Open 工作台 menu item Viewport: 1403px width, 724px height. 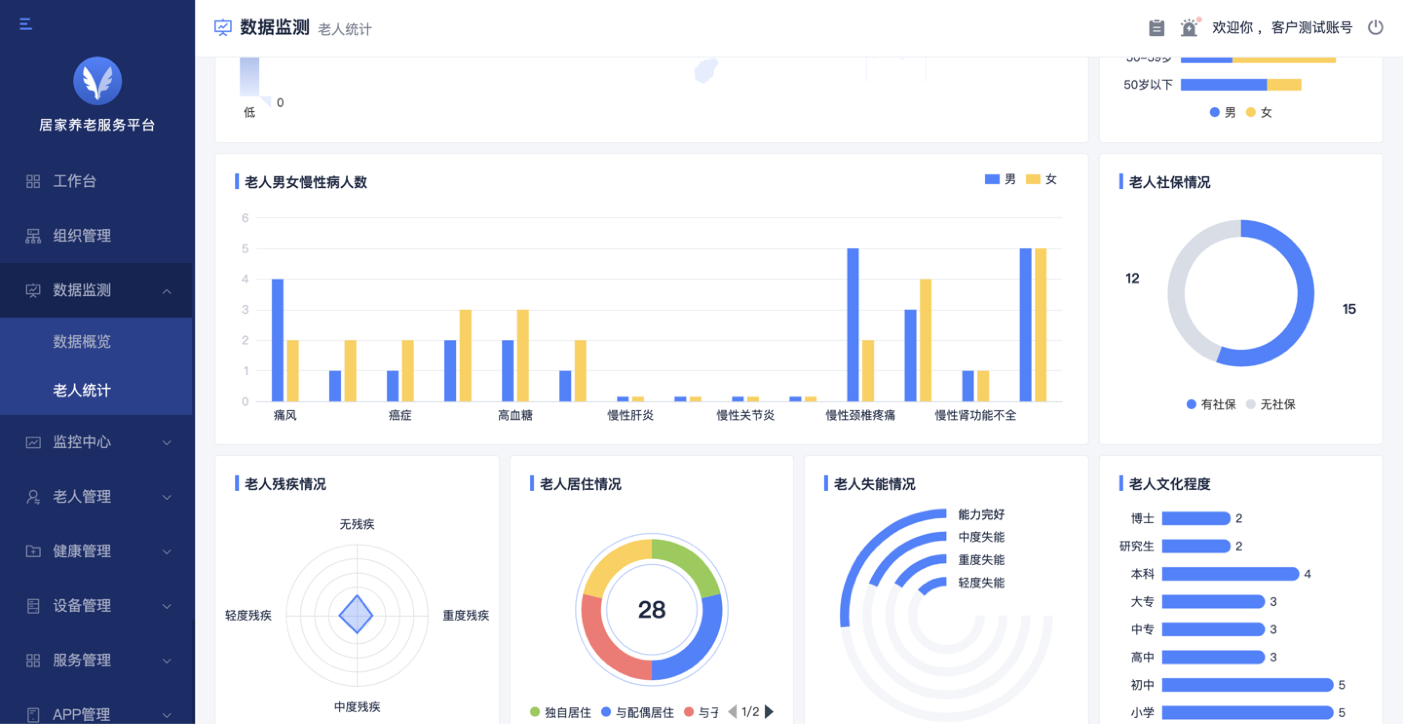pos(97,181)
